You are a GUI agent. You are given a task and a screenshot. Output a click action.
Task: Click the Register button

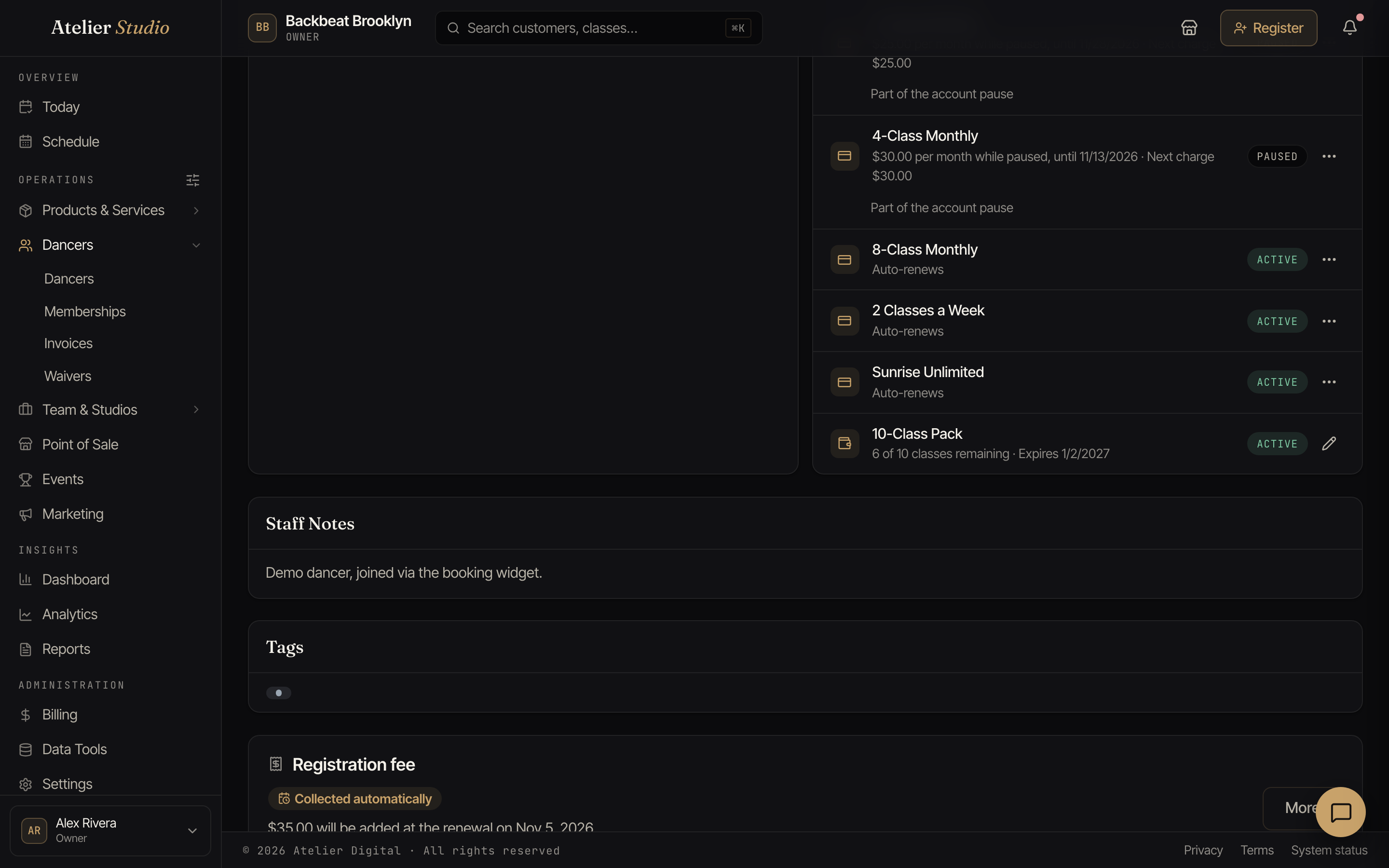point(1268,27)
